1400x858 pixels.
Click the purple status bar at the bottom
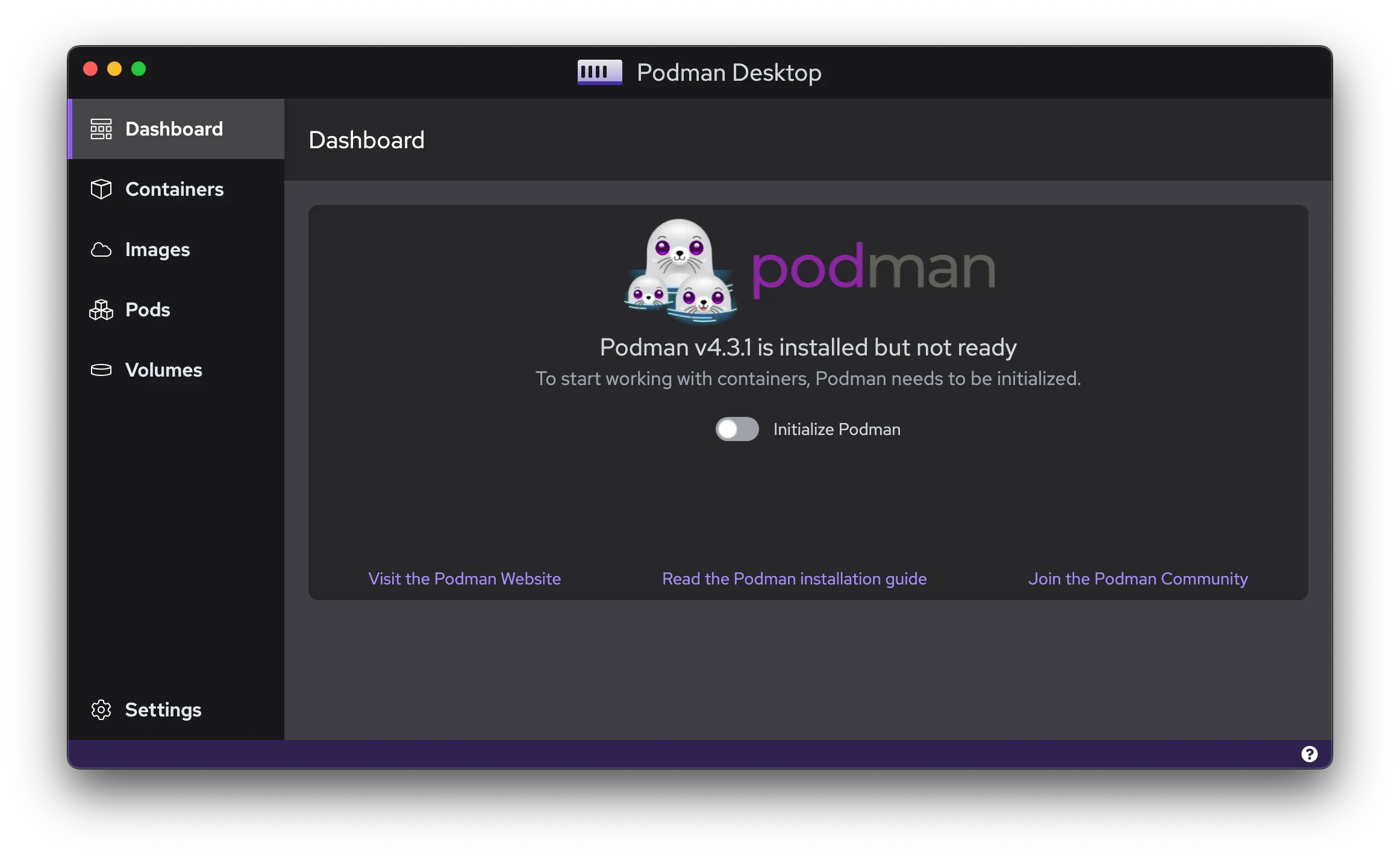coord(699,753)
